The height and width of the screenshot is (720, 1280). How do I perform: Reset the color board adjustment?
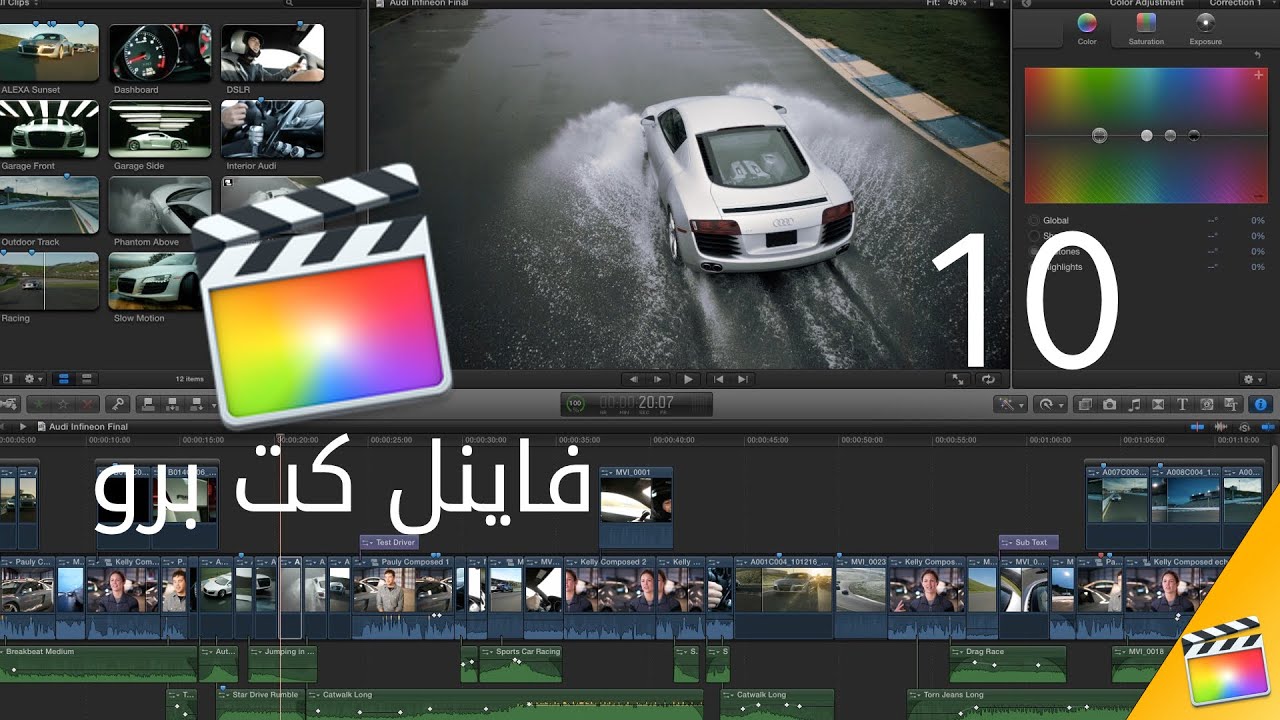point(1257,55)
